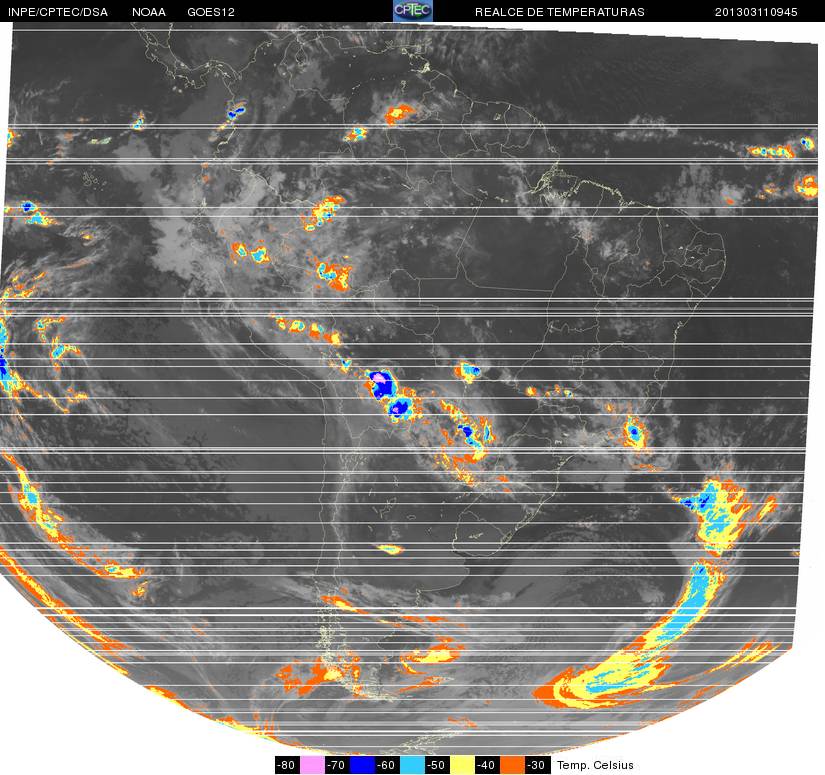This screenshot has height=775, width=825.
Task: Click the -40 legend value
Action: 487,765
